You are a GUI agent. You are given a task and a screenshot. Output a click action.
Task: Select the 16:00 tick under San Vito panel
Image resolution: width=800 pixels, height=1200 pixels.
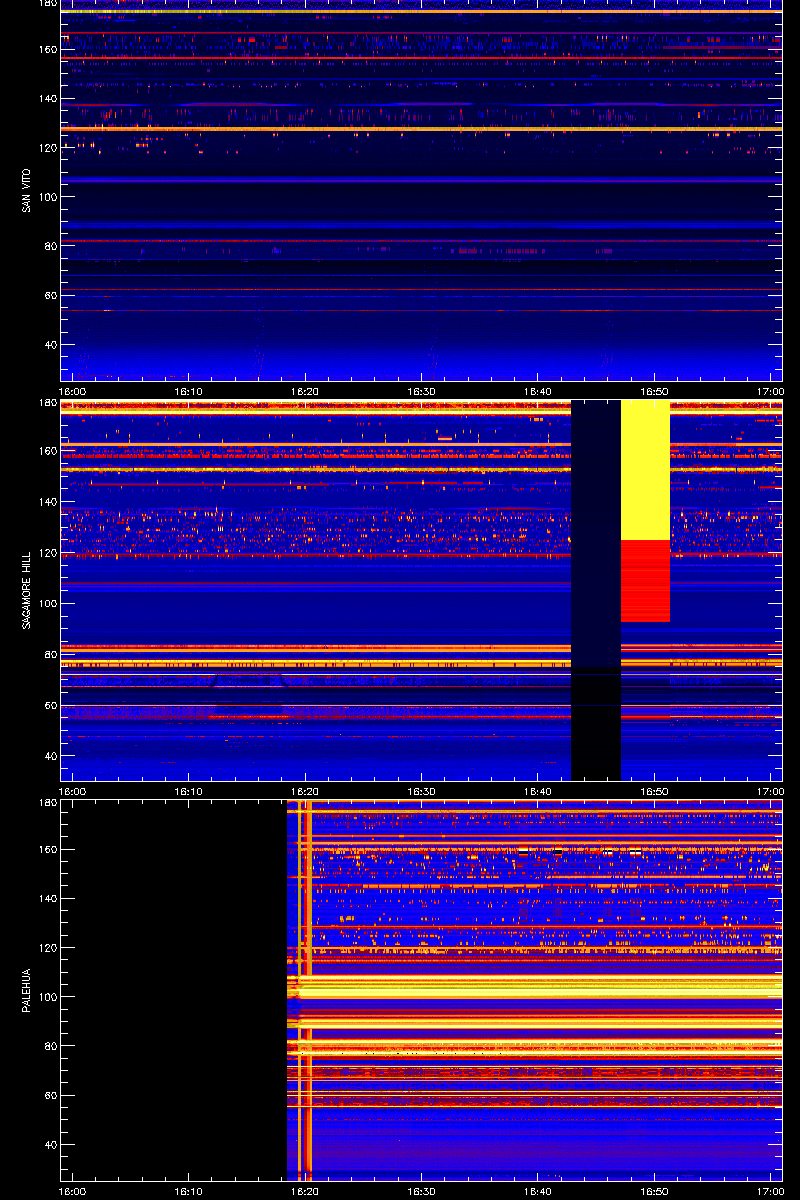click(x=72, y=392)
